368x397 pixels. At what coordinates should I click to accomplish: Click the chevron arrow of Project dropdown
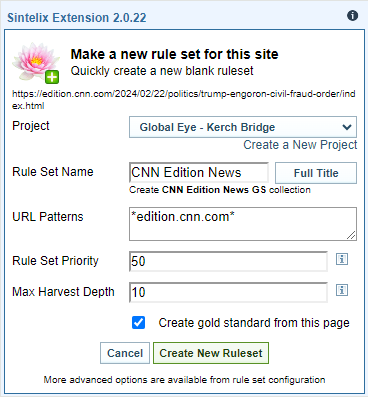pyautogui.click(x=347, y=127)
